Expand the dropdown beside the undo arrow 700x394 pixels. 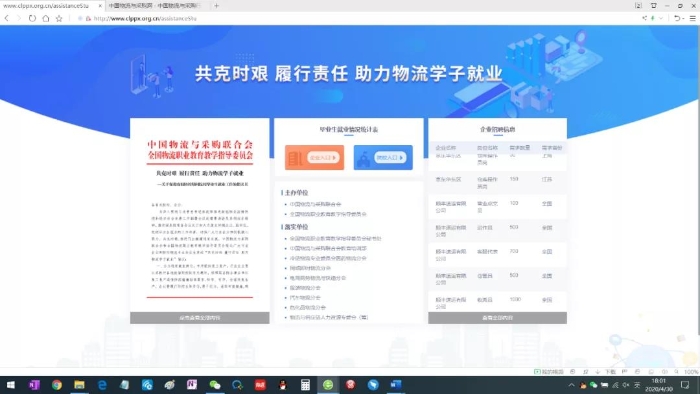point(683,18)
